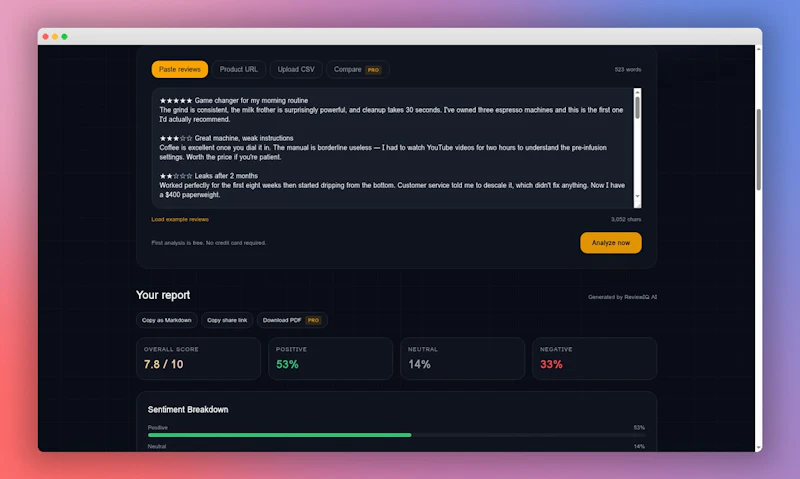The image size is (800, 479).
Task: Click the Negative 33% card
Action: pyautogui.click(x=594, y=358)
